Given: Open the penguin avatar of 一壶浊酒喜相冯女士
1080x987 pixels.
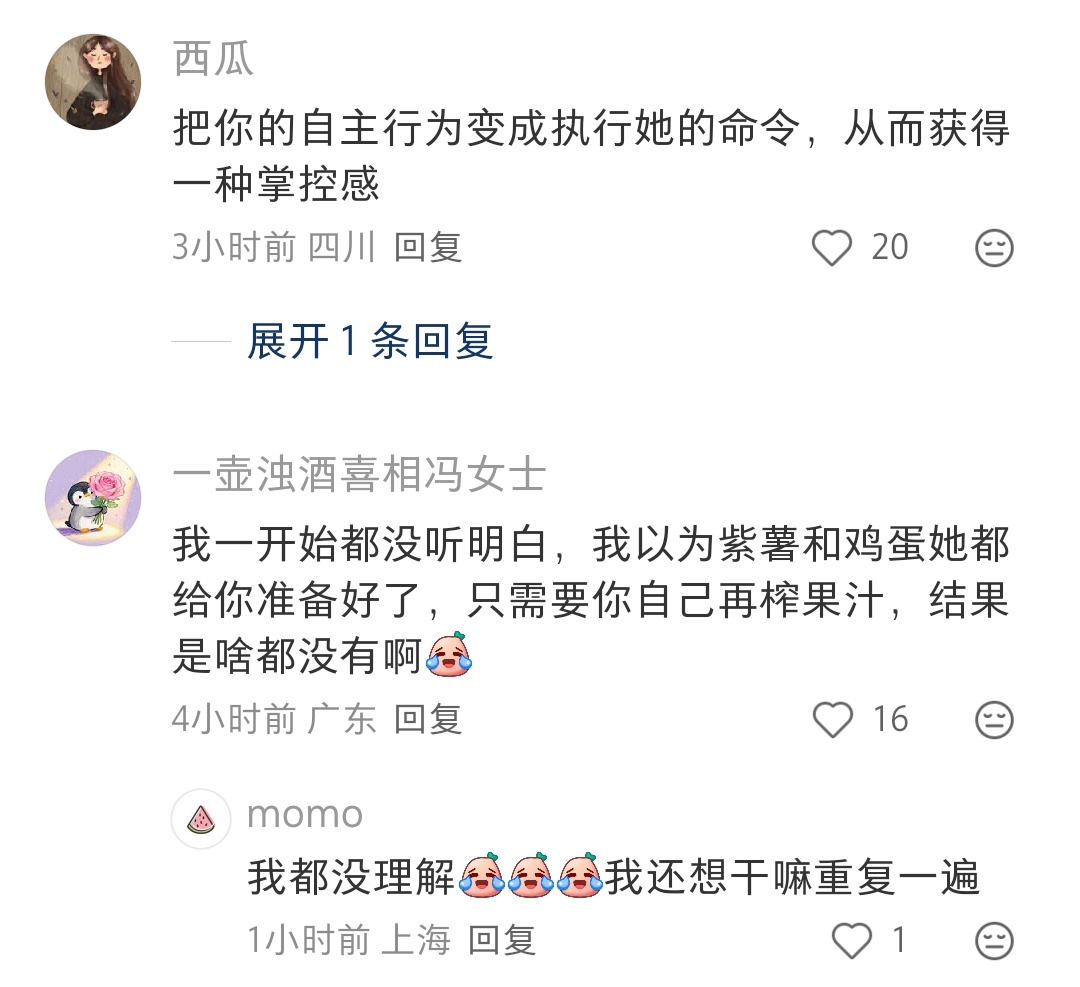Looking at the screenshot, I should (x=93, y=498).
